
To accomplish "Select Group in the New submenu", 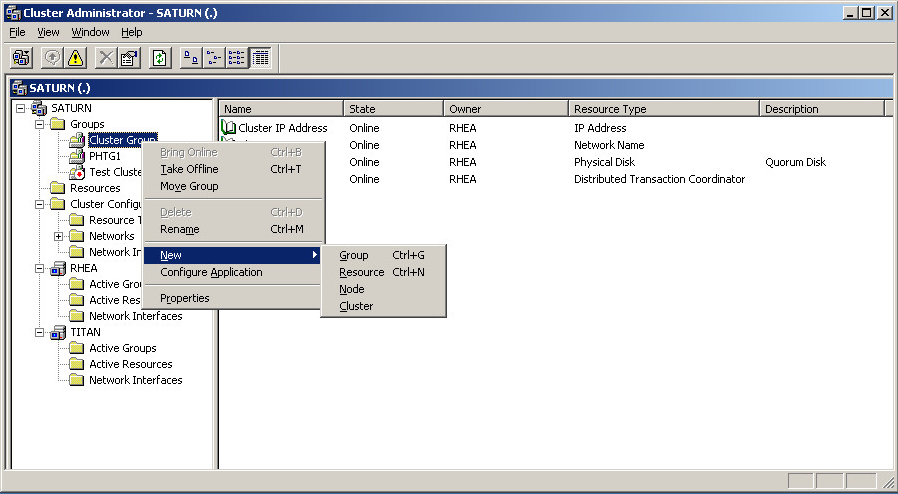I will pyautogui.click(x=383, y=255).
